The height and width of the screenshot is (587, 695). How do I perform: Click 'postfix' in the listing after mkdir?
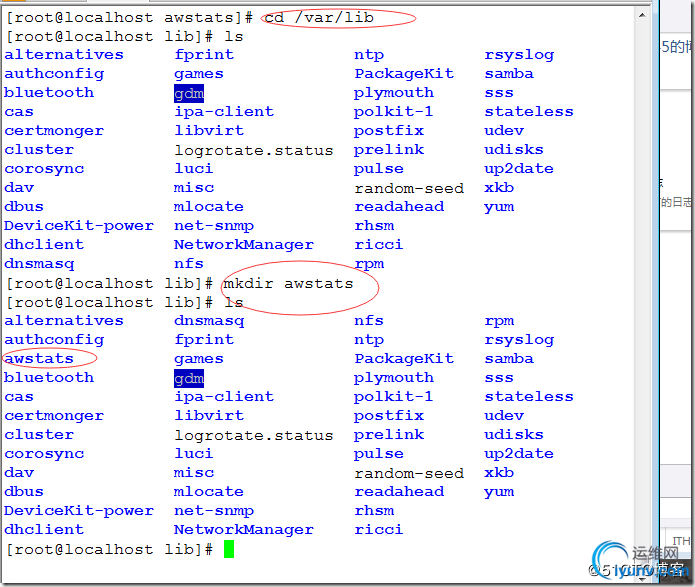(389, 416)
